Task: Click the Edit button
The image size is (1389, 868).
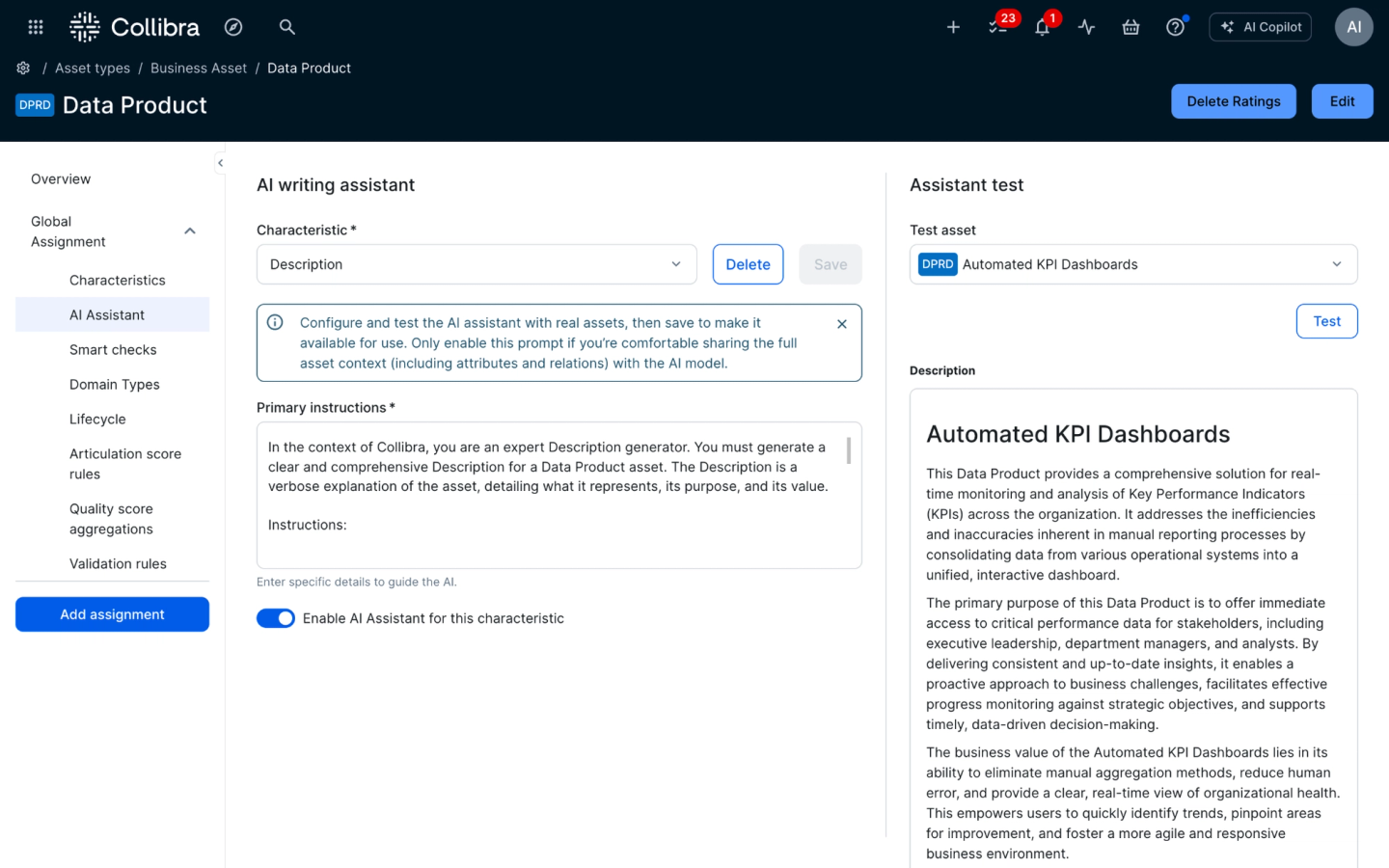Action: point(1342,101)
